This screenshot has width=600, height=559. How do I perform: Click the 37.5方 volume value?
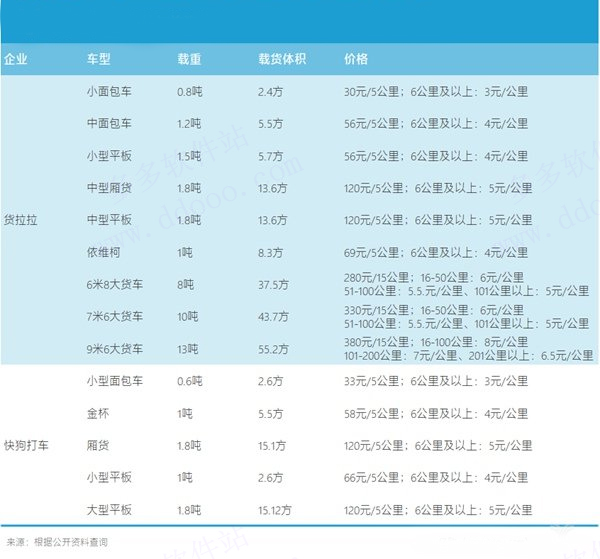click(x=273, y=285)
